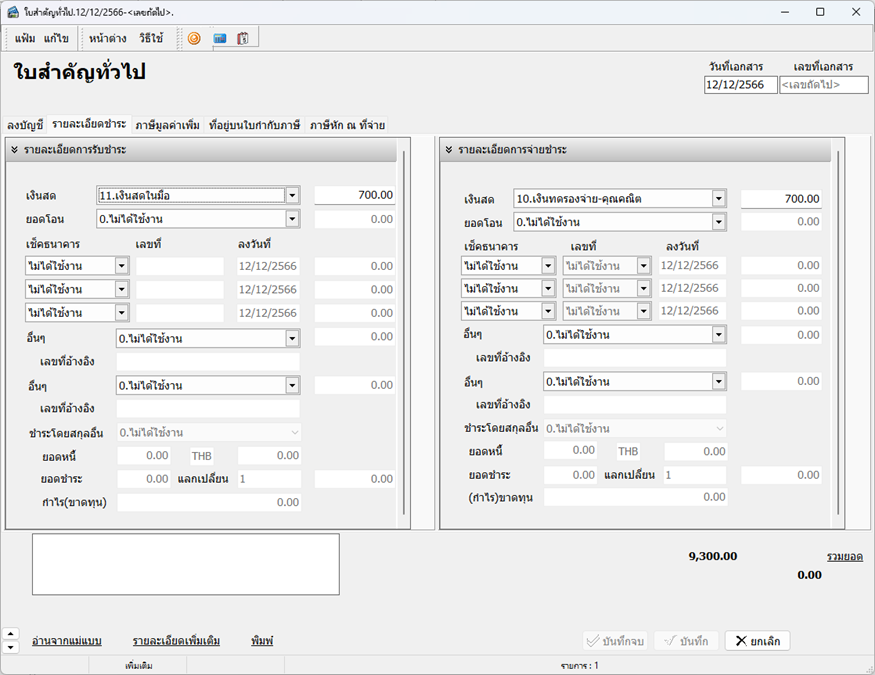Expand ยอดโอน dropdown in receipt details panel
This screenshot has width=875, height=675.
pos(292,219)
